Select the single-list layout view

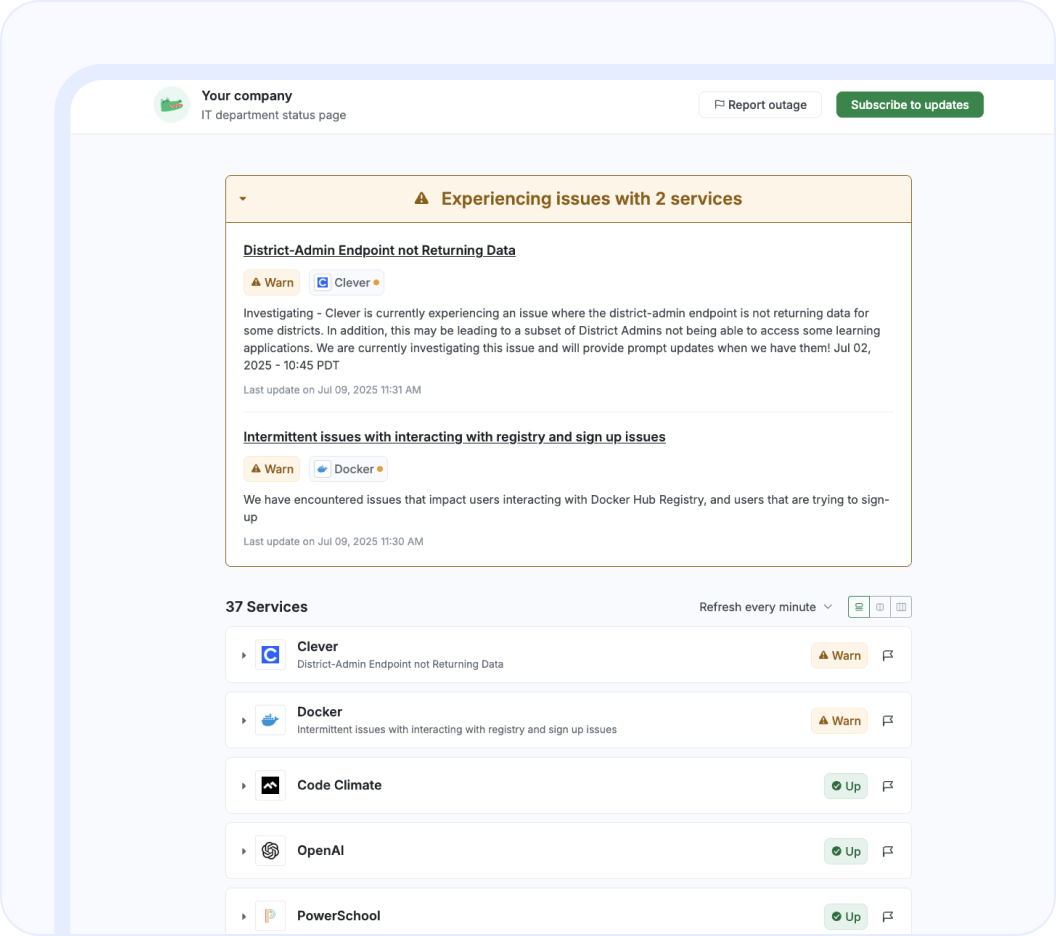(x=858, y=606)
